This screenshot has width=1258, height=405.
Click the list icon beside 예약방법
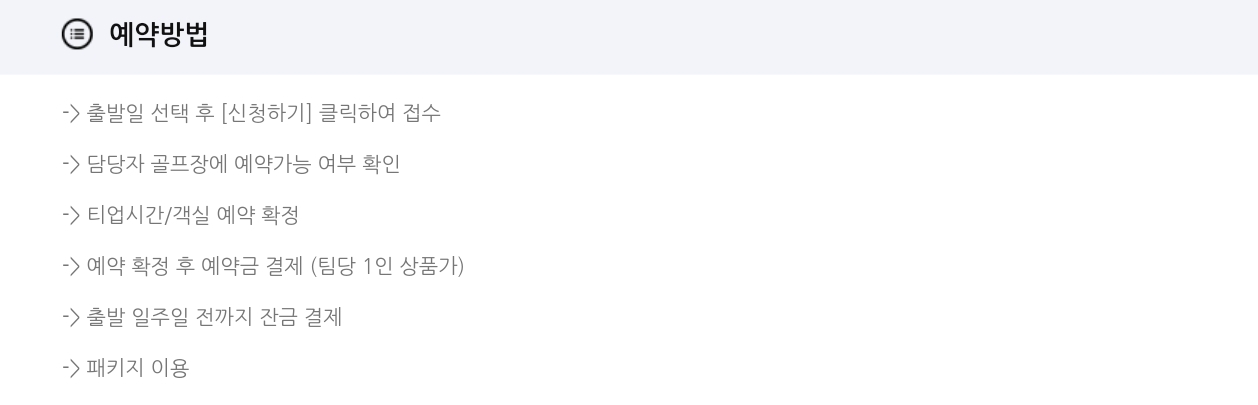(77, 35)
